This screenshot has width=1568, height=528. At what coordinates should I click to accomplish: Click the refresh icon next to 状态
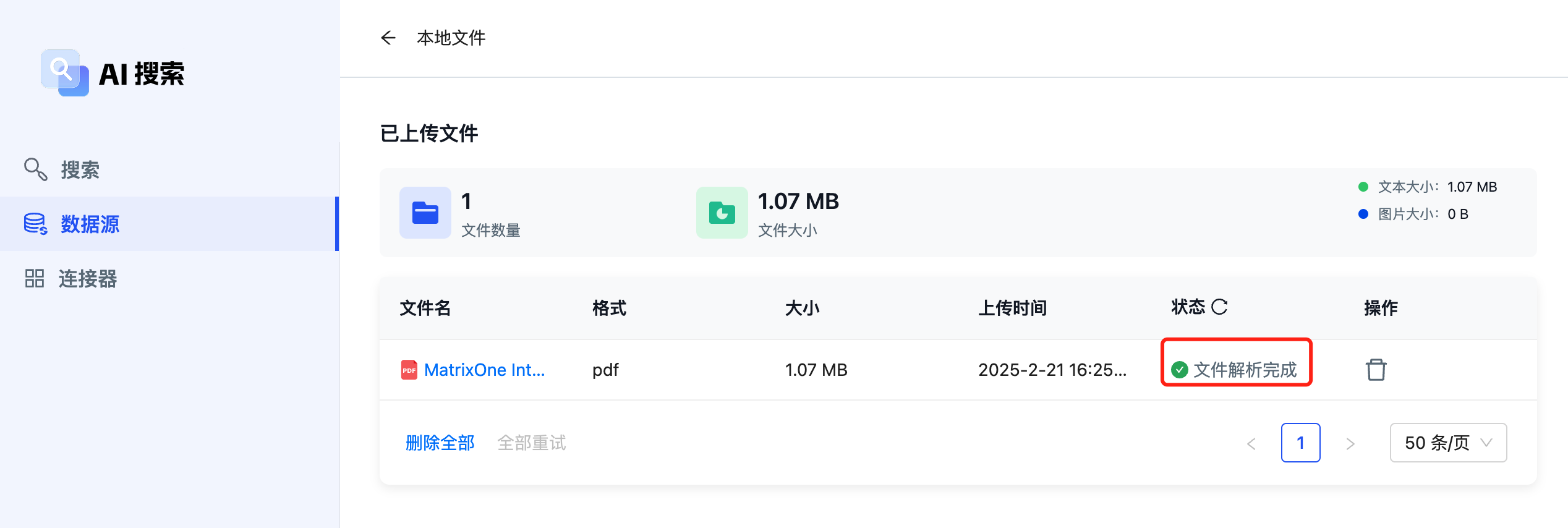point(1219,307)
